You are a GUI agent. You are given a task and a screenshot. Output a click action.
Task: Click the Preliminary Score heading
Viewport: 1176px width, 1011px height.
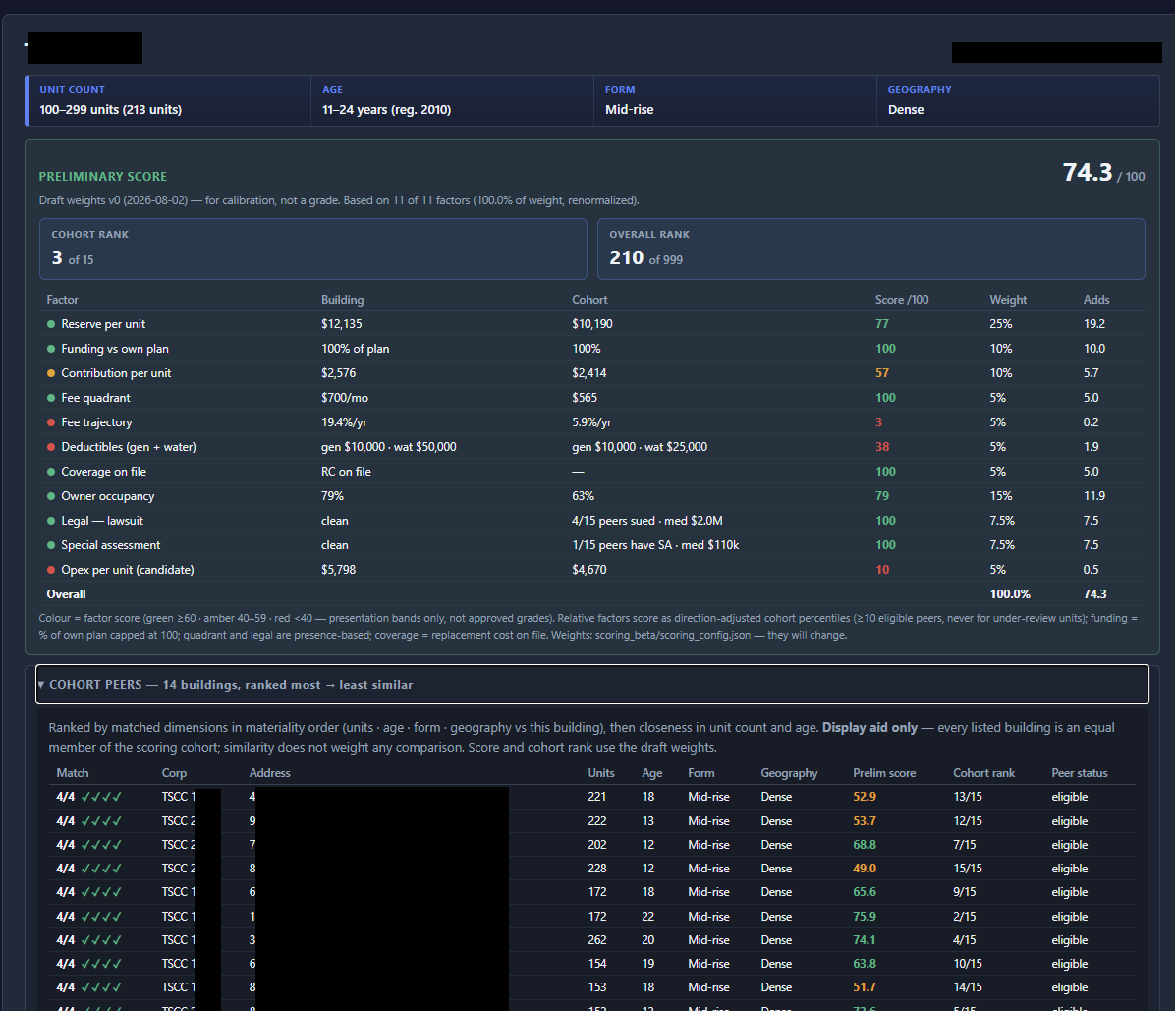tap(103, 176)
